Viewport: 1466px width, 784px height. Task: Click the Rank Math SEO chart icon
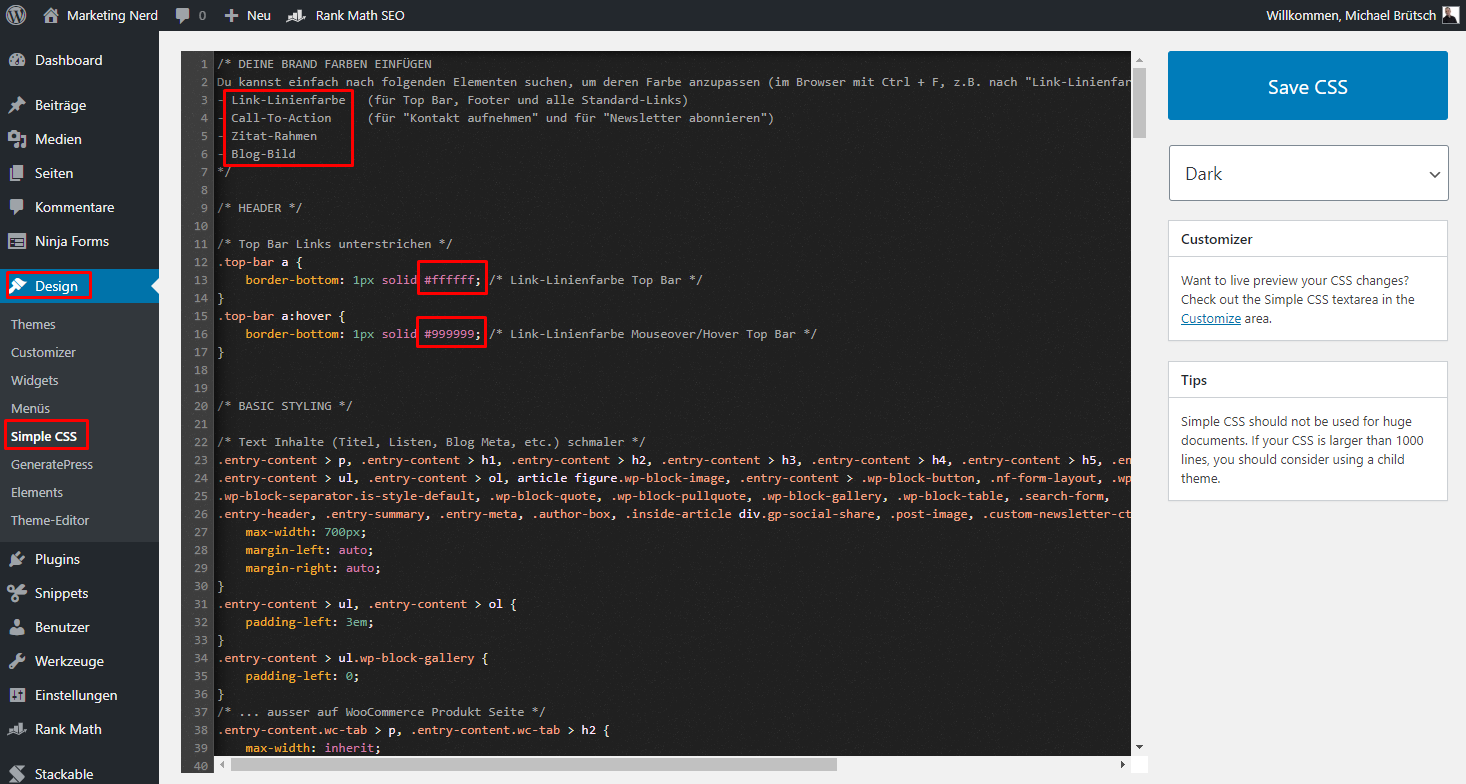[295, 16]
